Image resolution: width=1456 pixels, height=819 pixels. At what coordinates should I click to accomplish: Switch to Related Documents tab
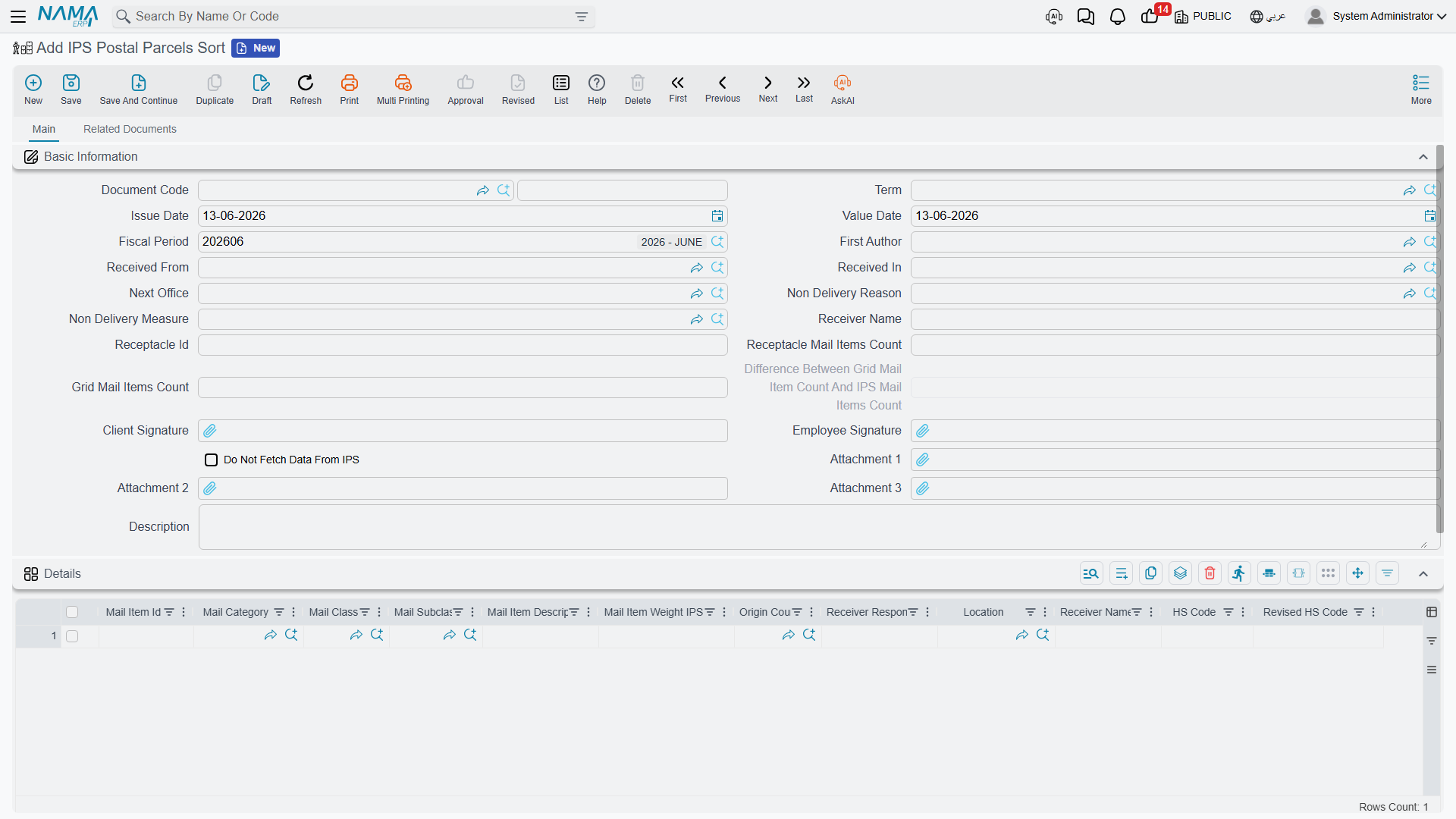click(130, 129)
